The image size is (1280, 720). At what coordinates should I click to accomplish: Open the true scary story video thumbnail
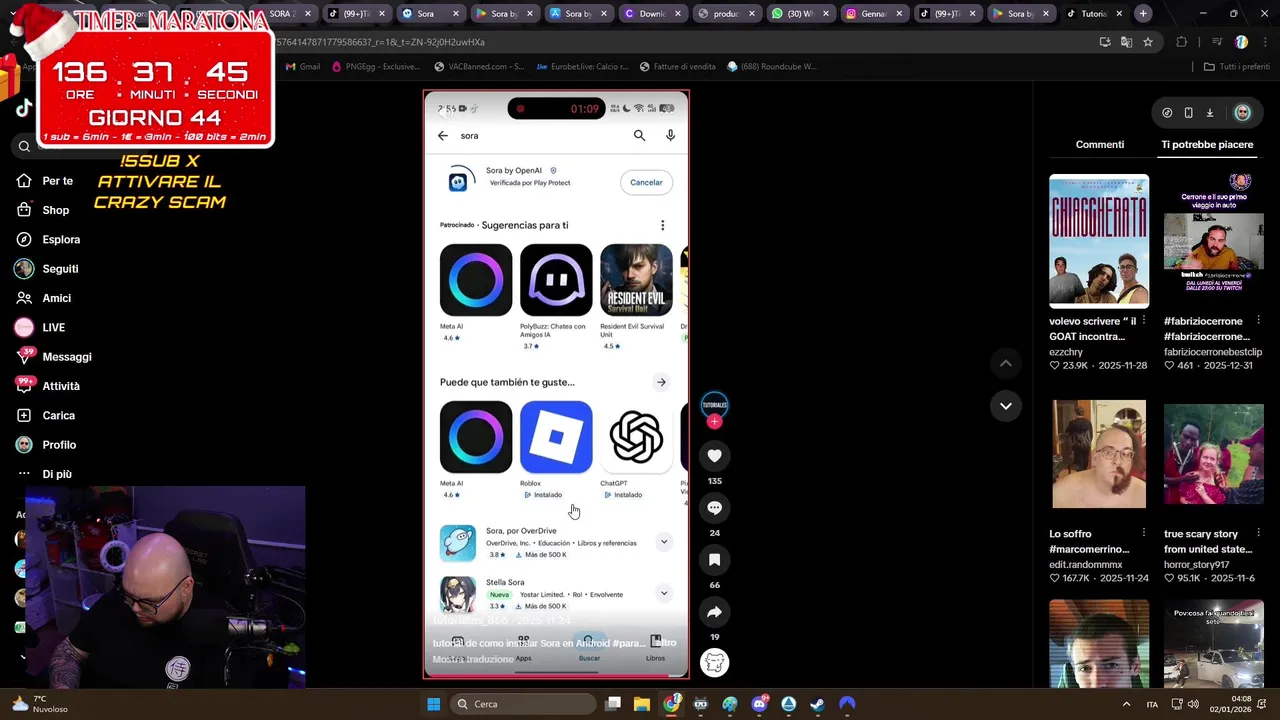[x=1214, y=454]
